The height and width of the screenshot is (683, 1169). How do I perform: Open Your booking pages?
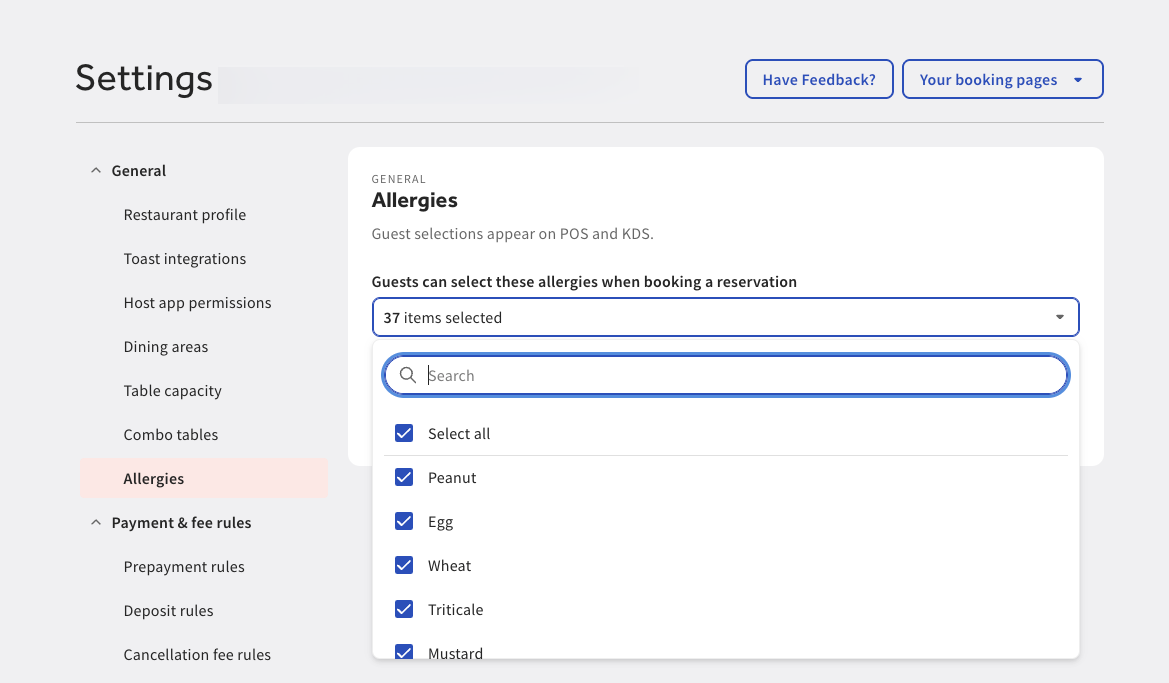tap(989, 79)
